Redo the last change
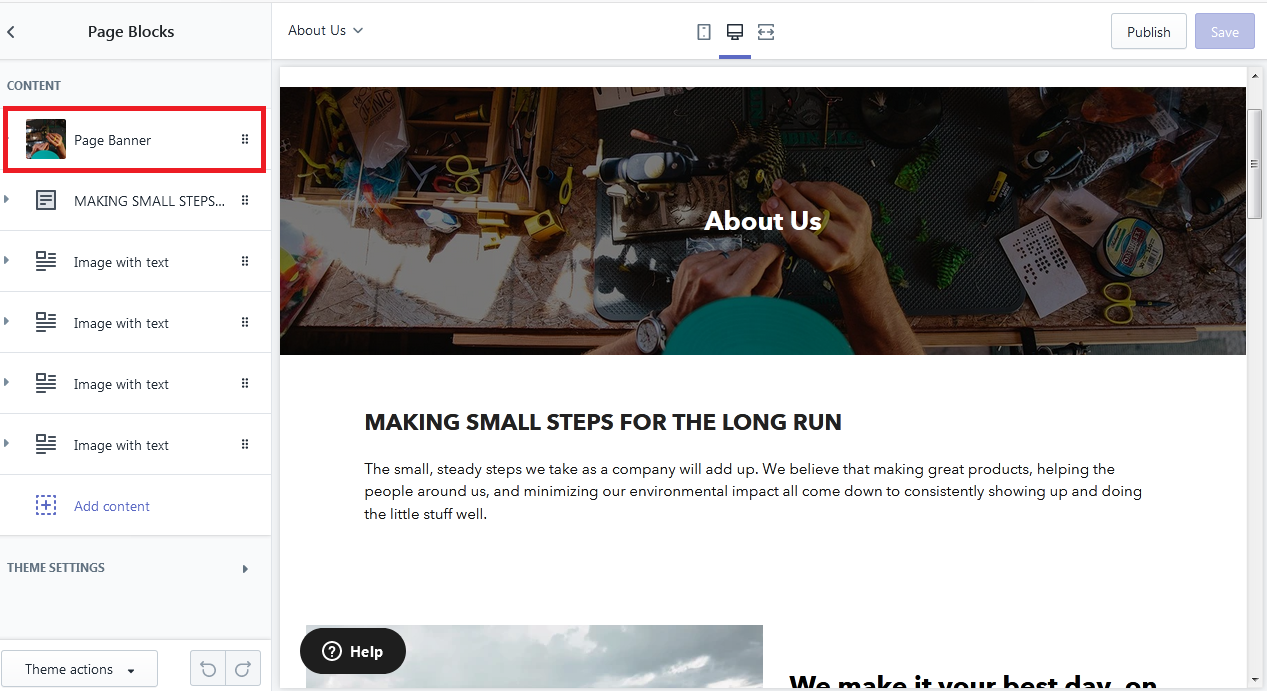This screenshot has width=1267, height=691. tap(243, 669)
